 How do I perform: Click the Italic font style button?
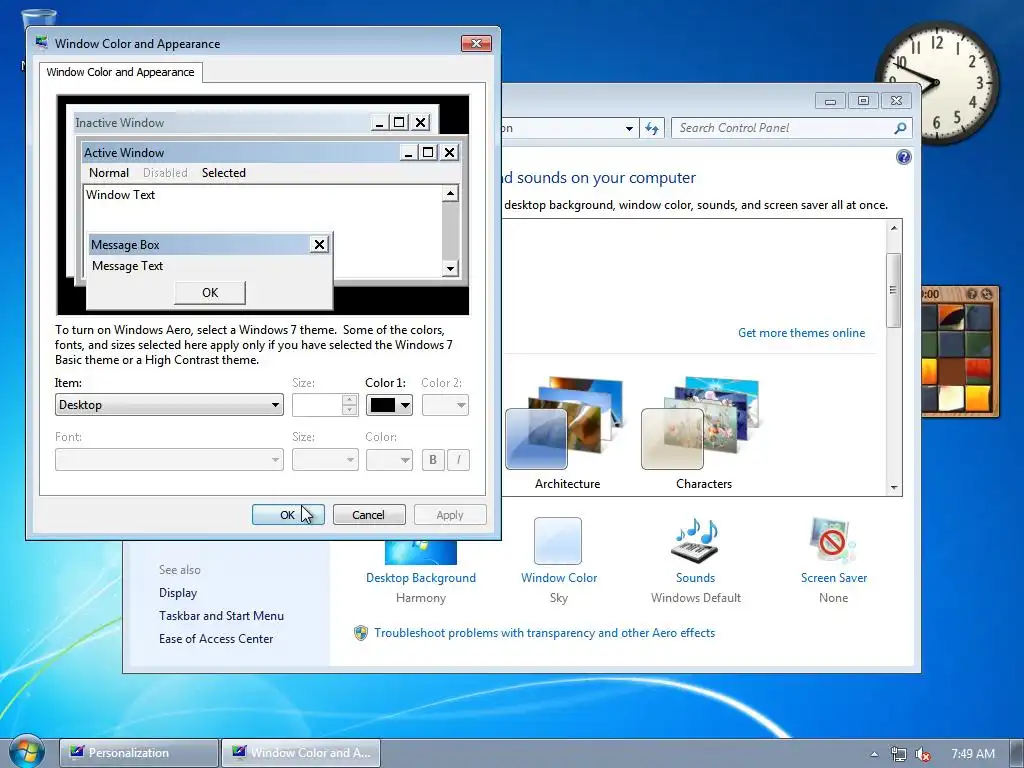pyautogui.click(x=458, y=460)
